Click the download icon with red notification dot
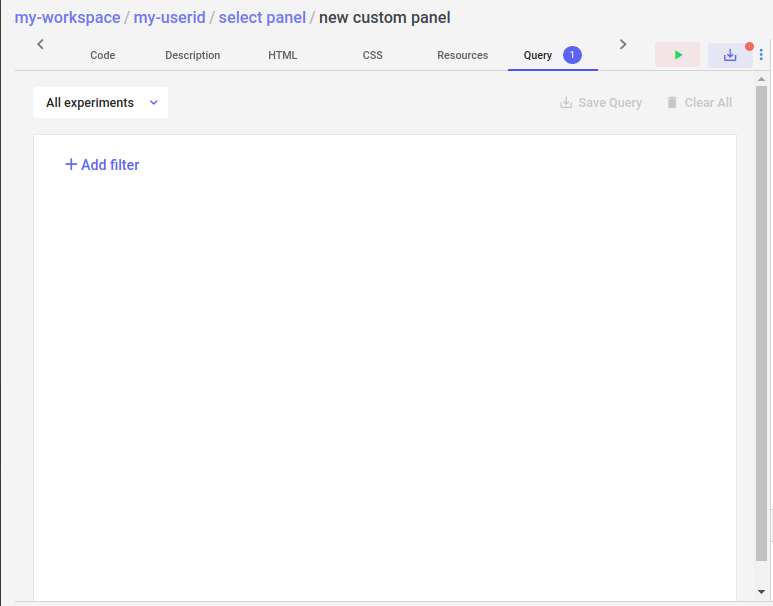773x606 pixels. click(730, 55)
